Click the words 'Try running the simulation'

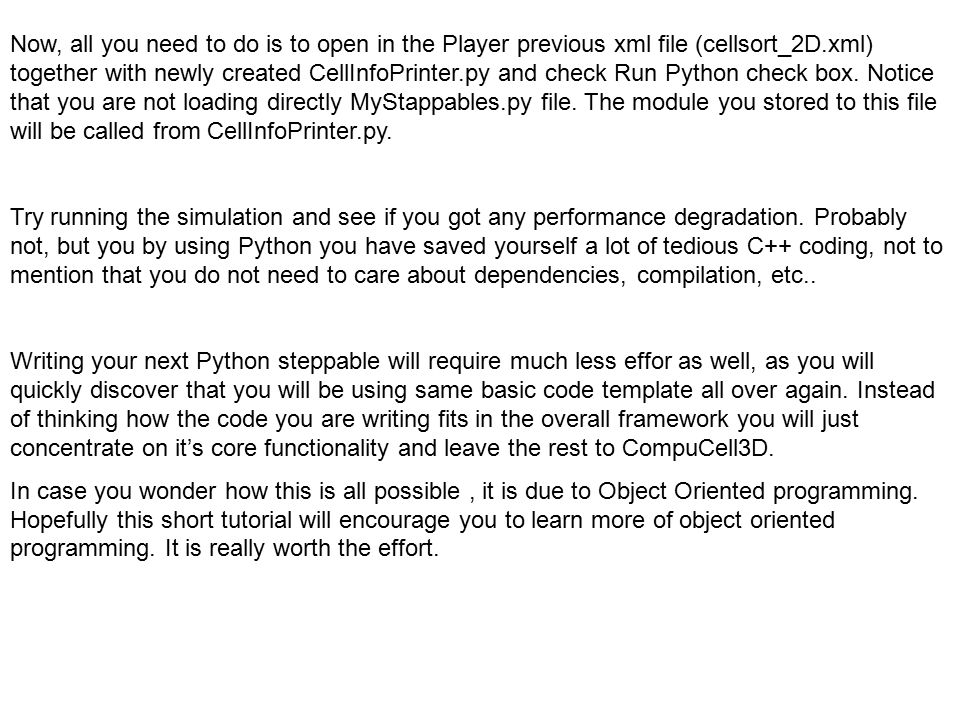tap(146, 217)
